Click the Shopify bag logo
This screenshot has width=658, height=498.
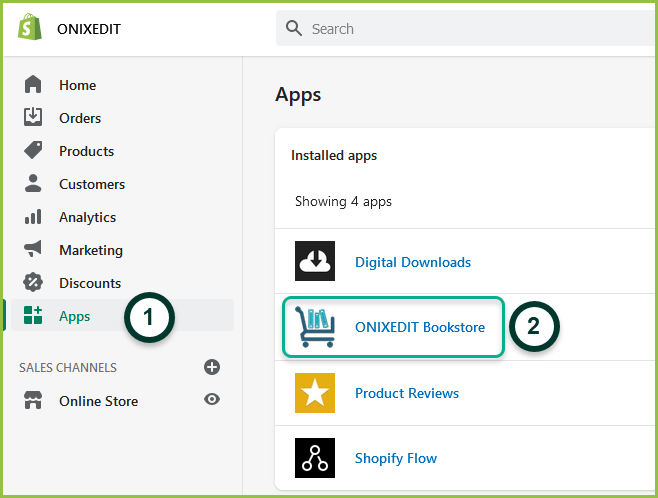(30, 28)
